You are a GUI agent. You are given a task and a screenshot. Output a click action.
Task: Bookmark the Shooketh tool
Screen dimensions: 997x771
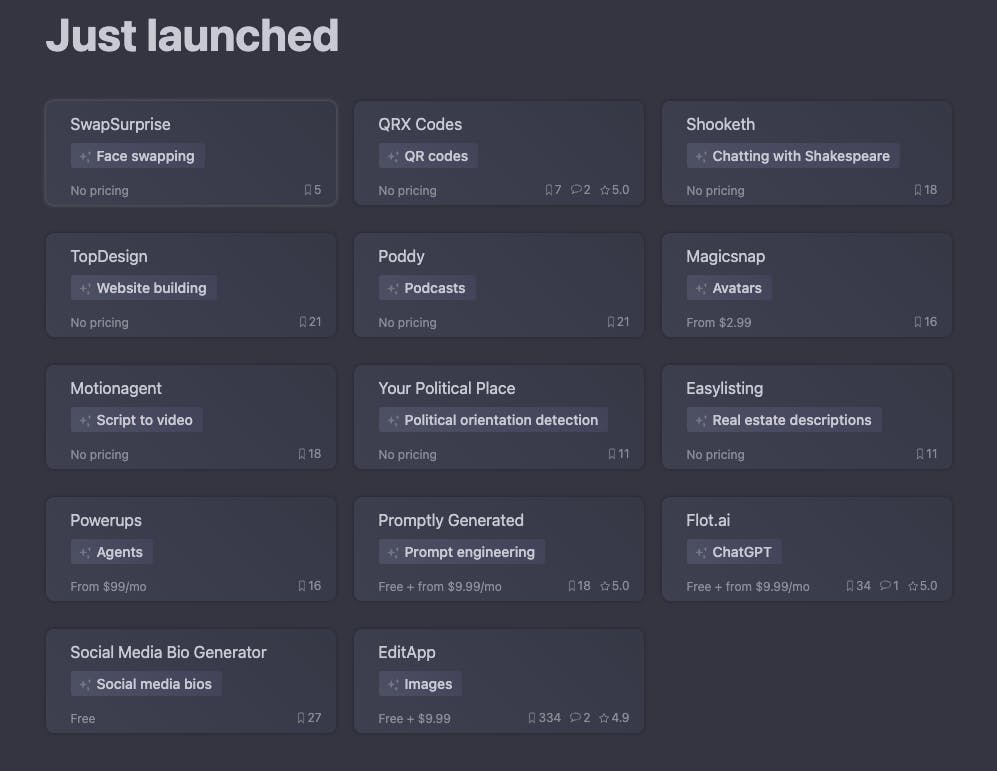pos(918,190)
